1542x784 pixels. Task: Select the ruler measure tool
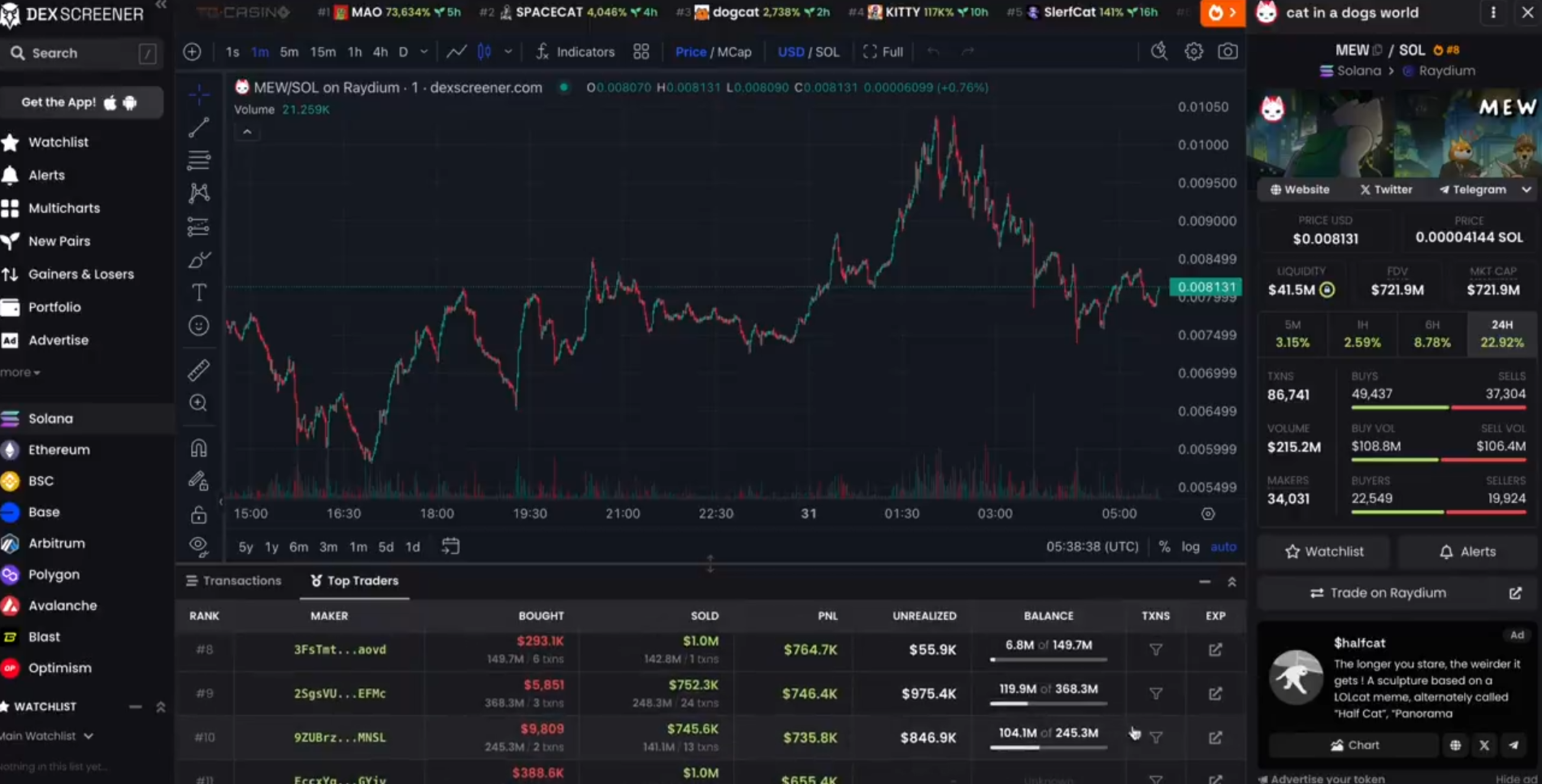tap(198, 370)
